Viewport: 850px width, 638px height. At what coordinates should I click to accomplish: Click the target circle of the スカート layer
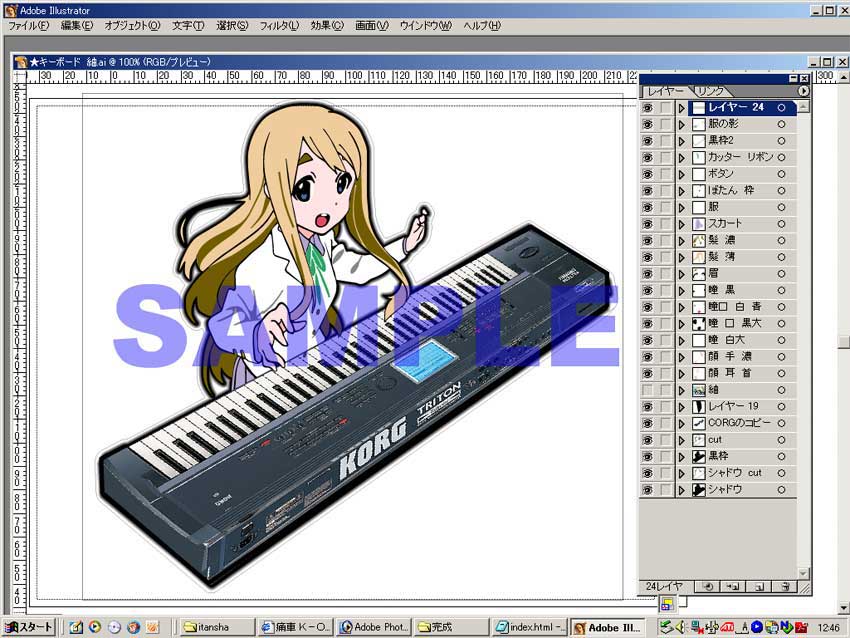pyautogui.click(x=781, y=224)
